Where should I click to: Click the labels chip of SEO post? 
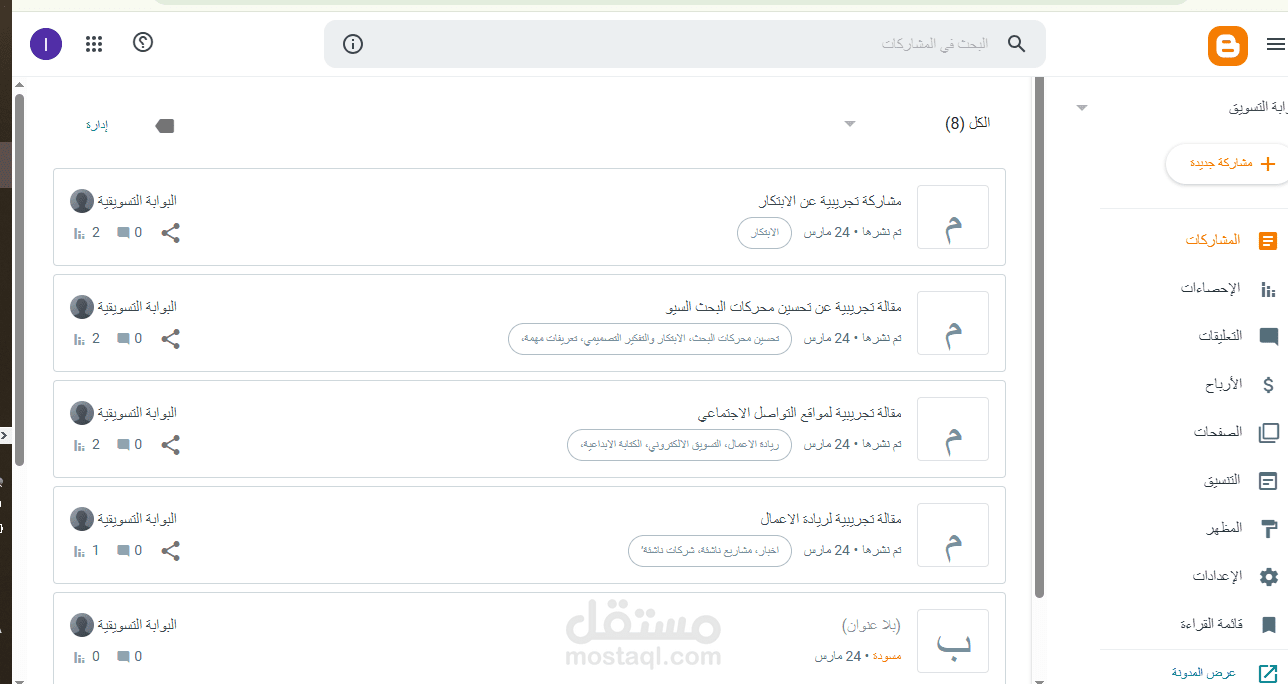[650, 338]
